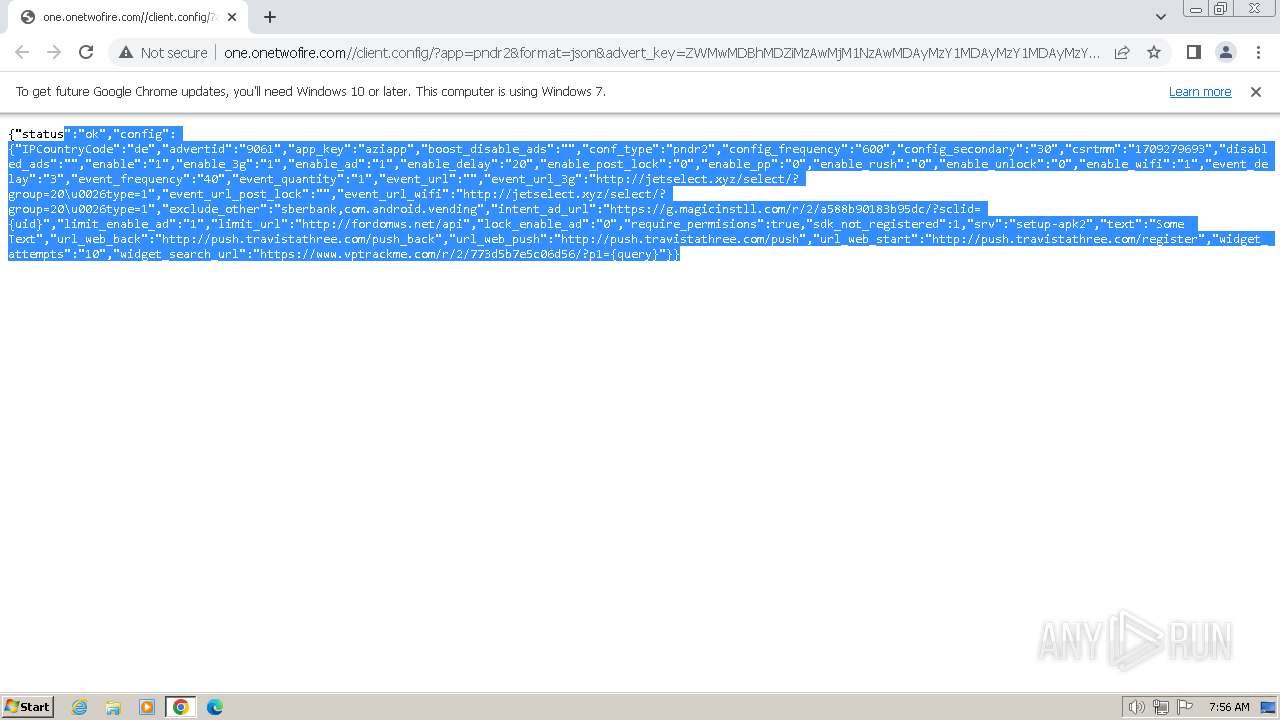The height and width of the screenshot is (720, 1280).
Task: Open a new tab
Action: coord(270,17)
